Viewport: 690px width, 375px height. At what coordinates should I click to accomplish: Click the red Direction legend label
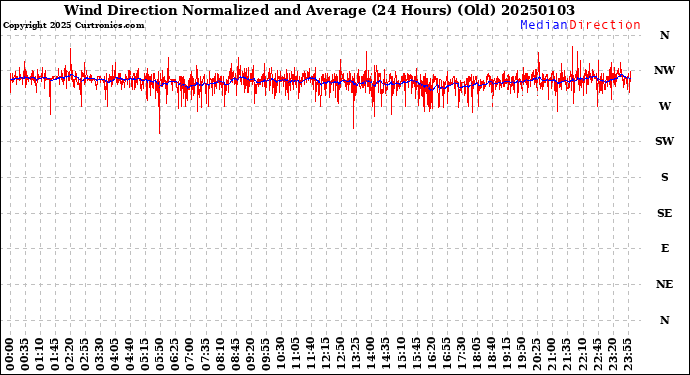click(x=605, y=25)
